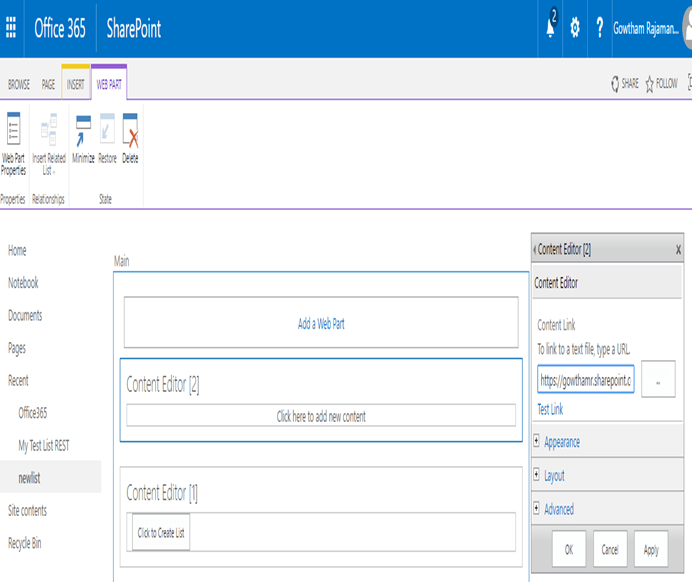Click the Add a Web Part link
Screen dimensions: 692x582
click(321, 323)
